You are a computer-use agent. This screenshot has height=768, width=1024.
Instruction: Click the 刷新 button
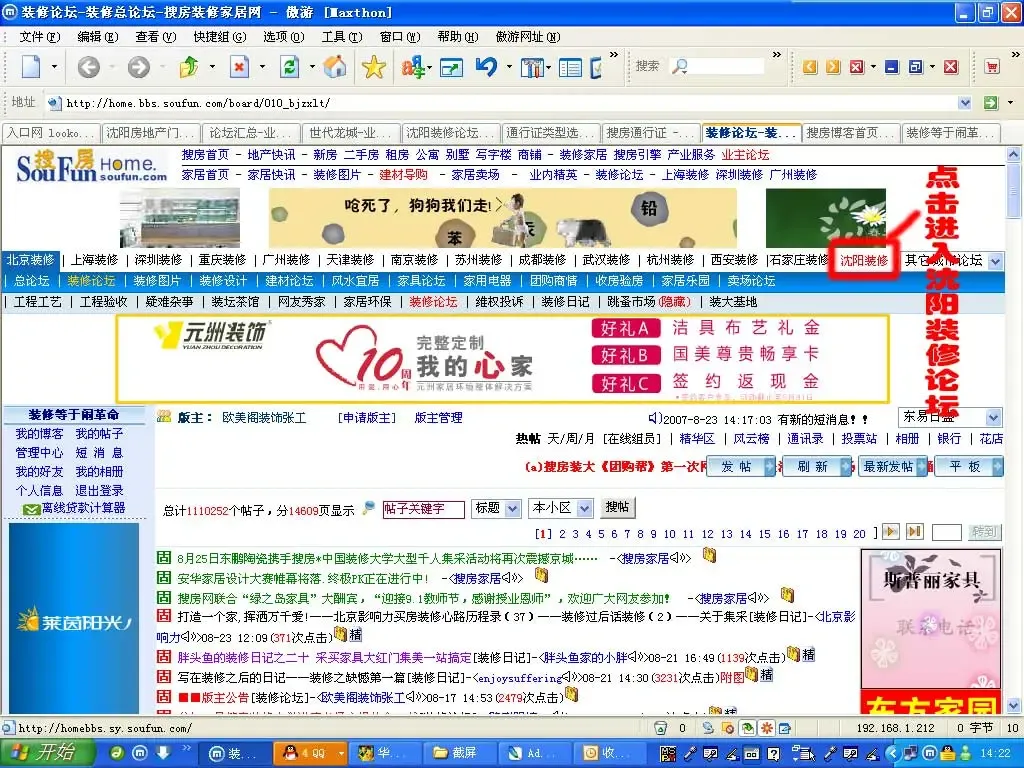[818, 466]
